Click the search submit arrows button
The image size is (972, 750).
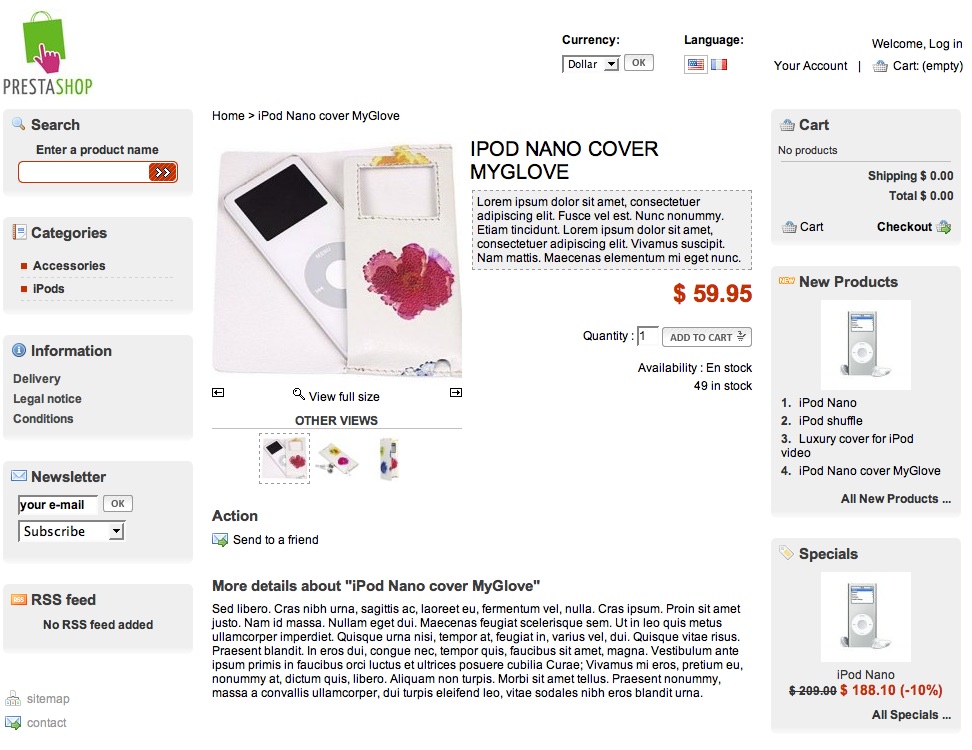(163, 172)
